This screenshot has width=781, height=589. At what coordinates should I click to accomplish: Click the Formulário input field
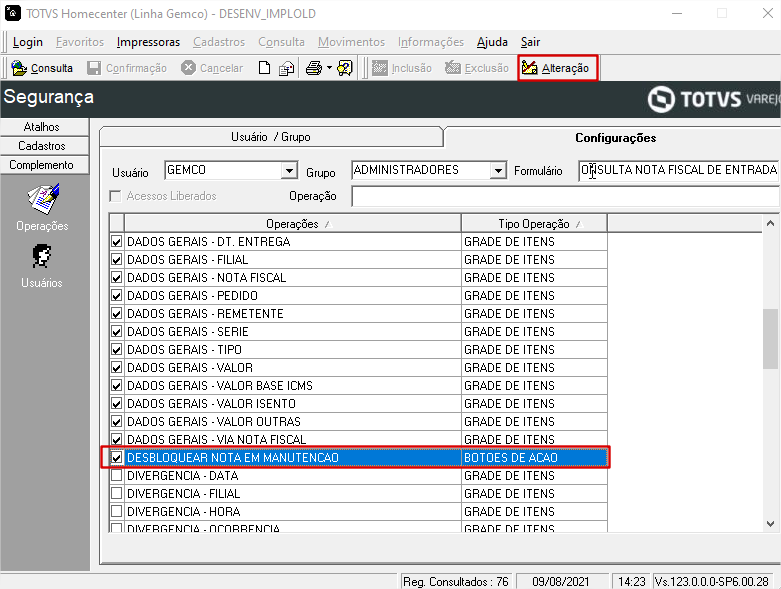[679, 170]
